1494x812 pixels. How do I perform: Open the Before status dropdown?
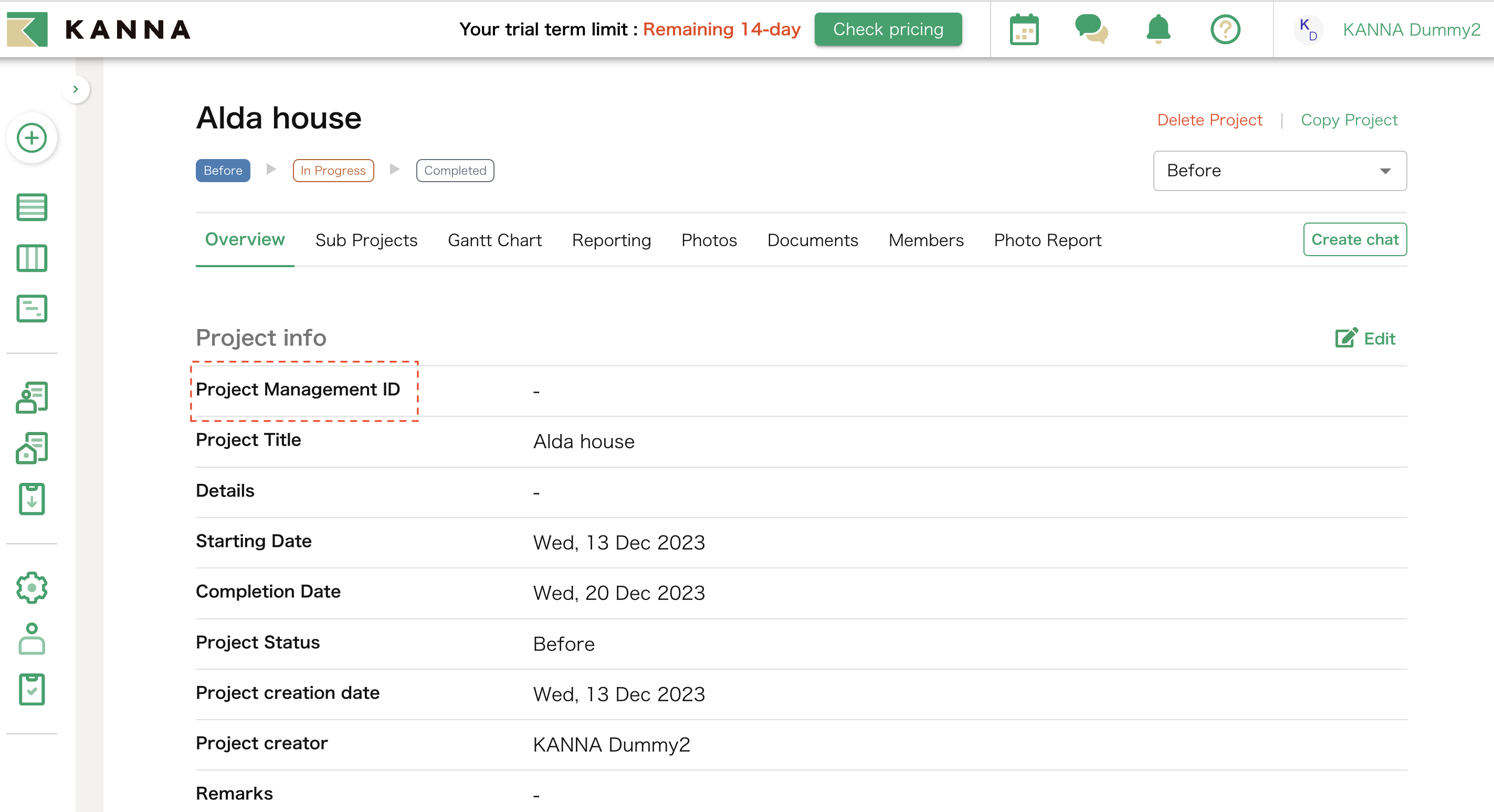click(1279, 171)
